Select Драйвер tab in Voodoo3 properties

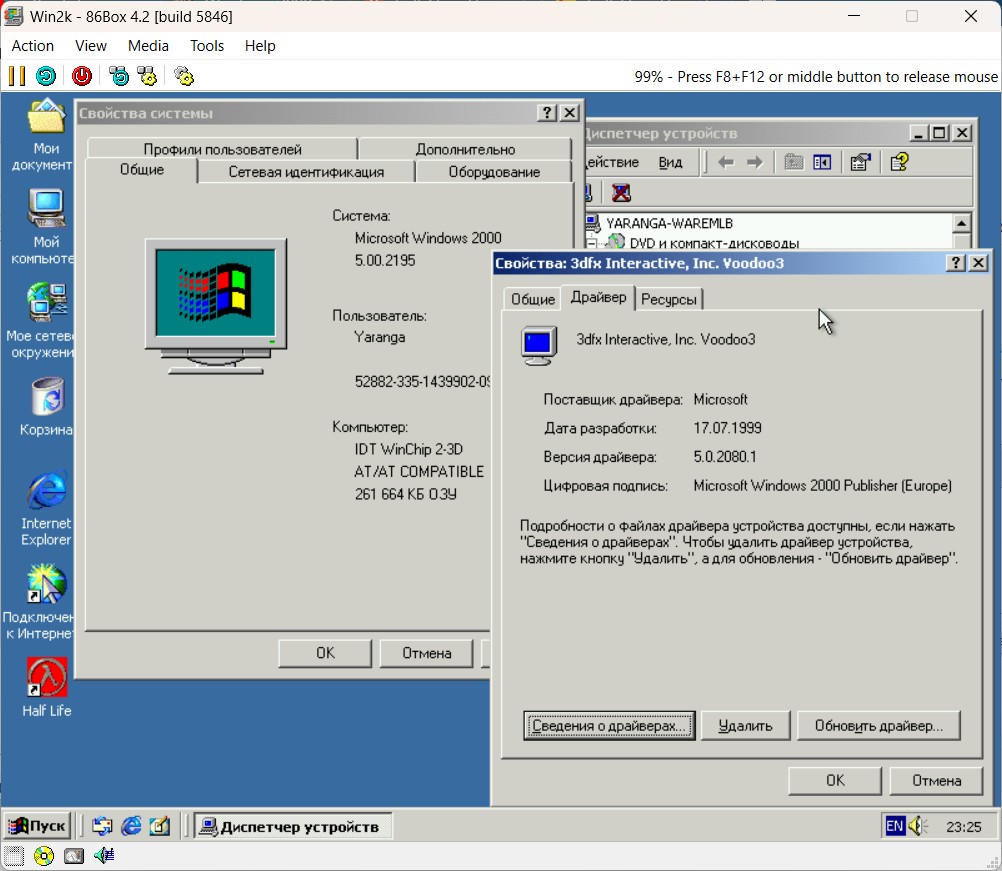[x=598, y=297]
